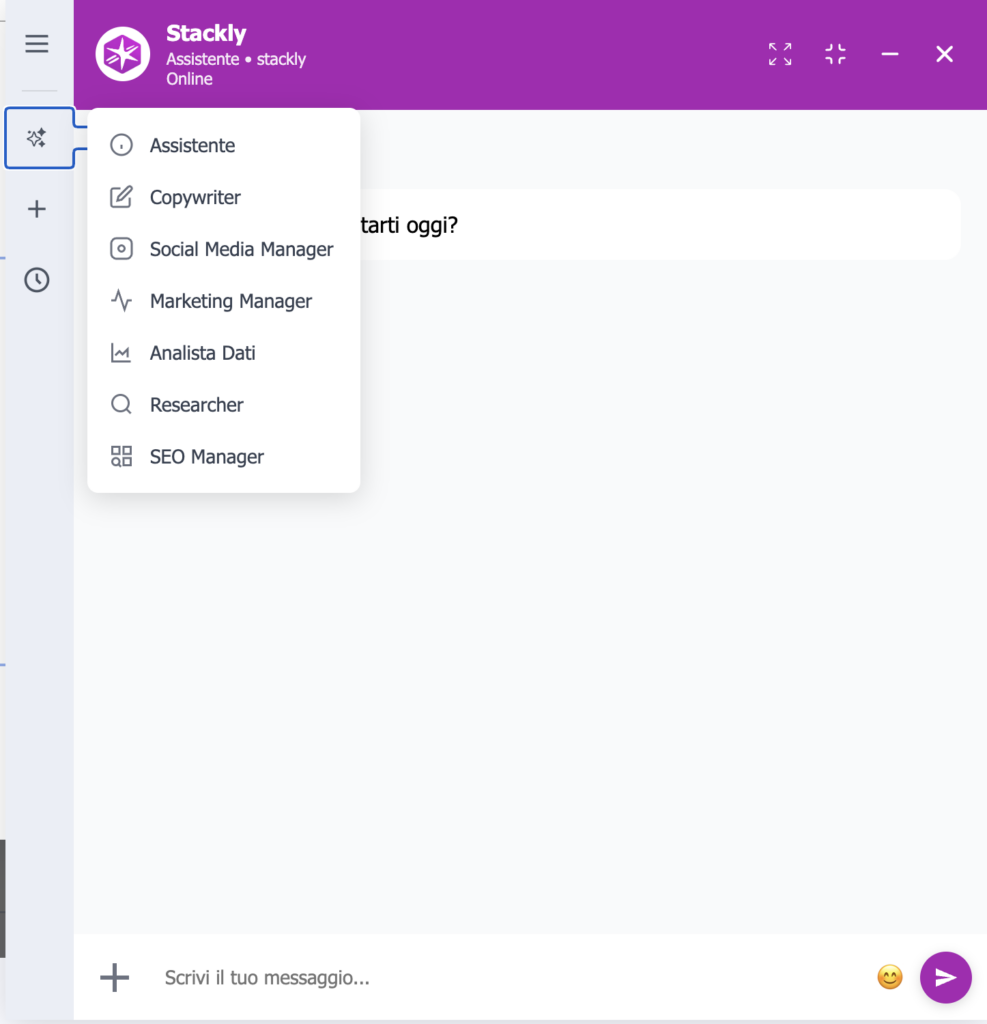
Task: Select Assistente from the menu
Action: click(x=223, y=145)
